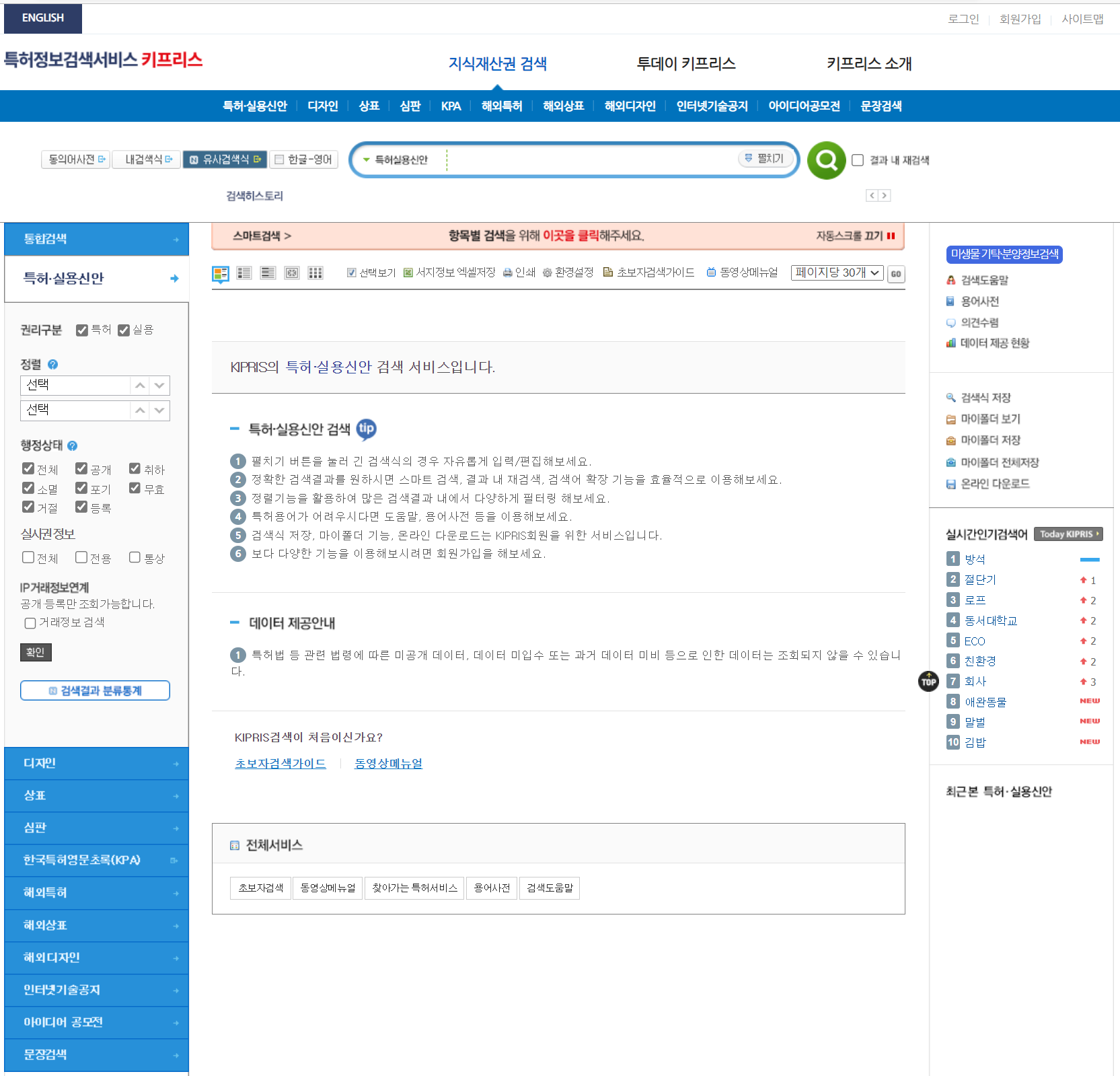Click the tip bubble icon
Viewport: 1120px width, 1076px height.
click(x=366, y=429)
